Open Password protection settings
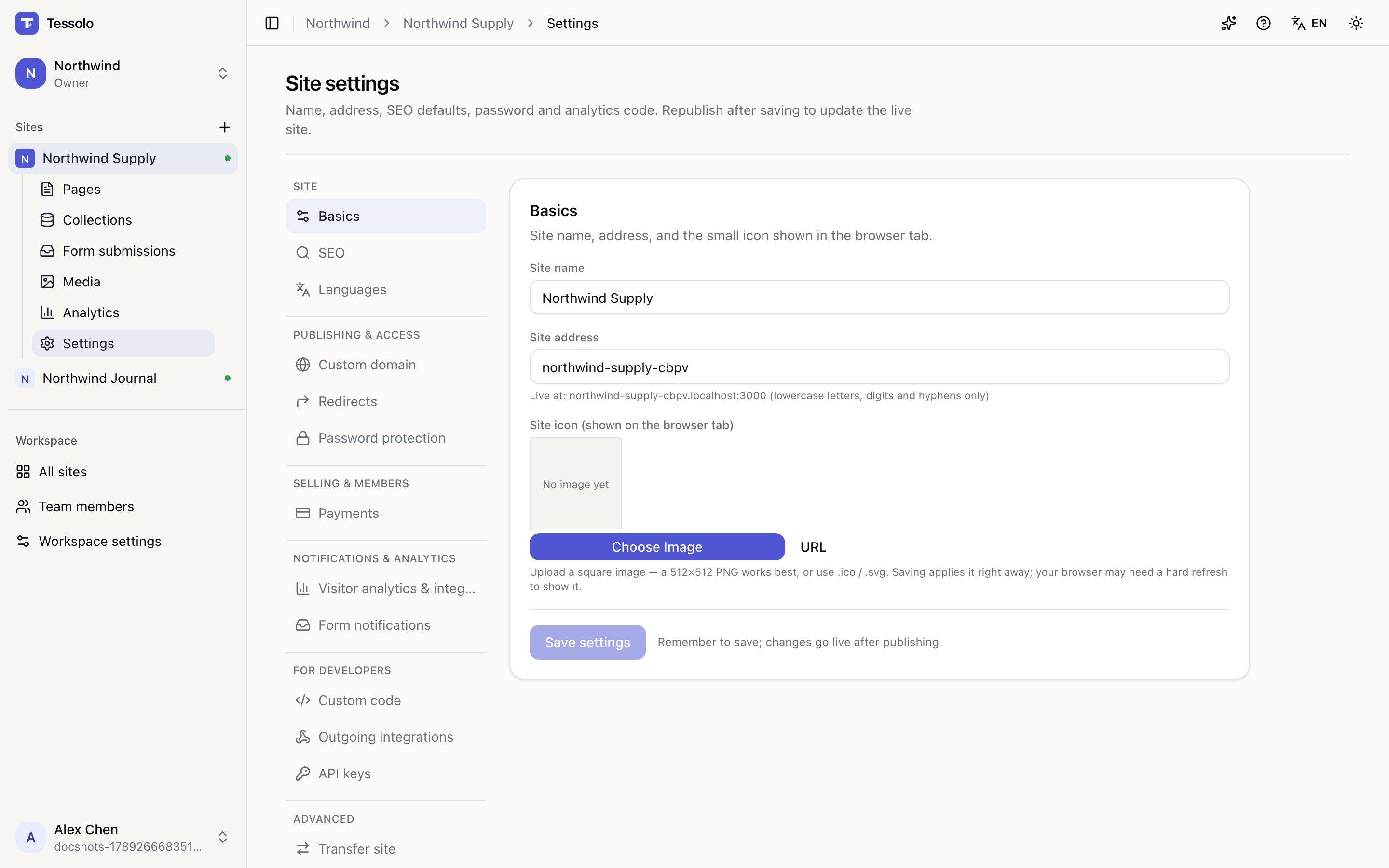This screenshot has height=868, width=1389. pyautogui.click(x=386, y=438)
